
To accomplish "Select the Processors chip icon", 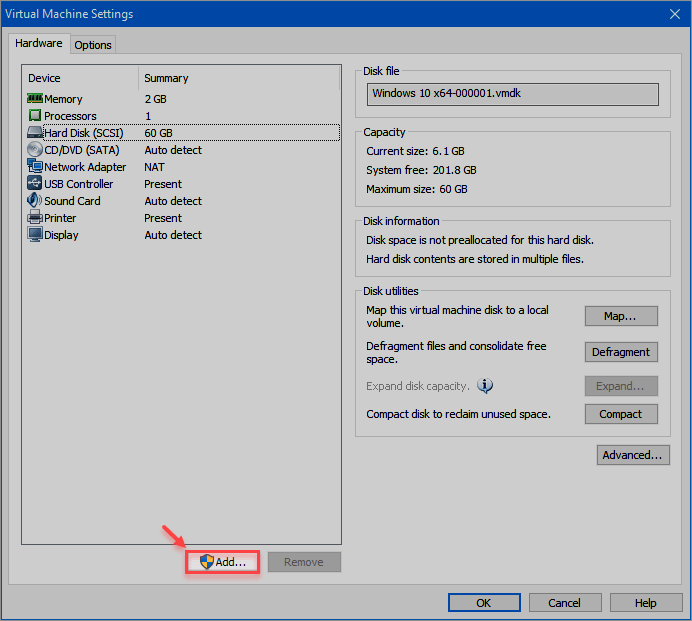I will (x=35, y=116).
